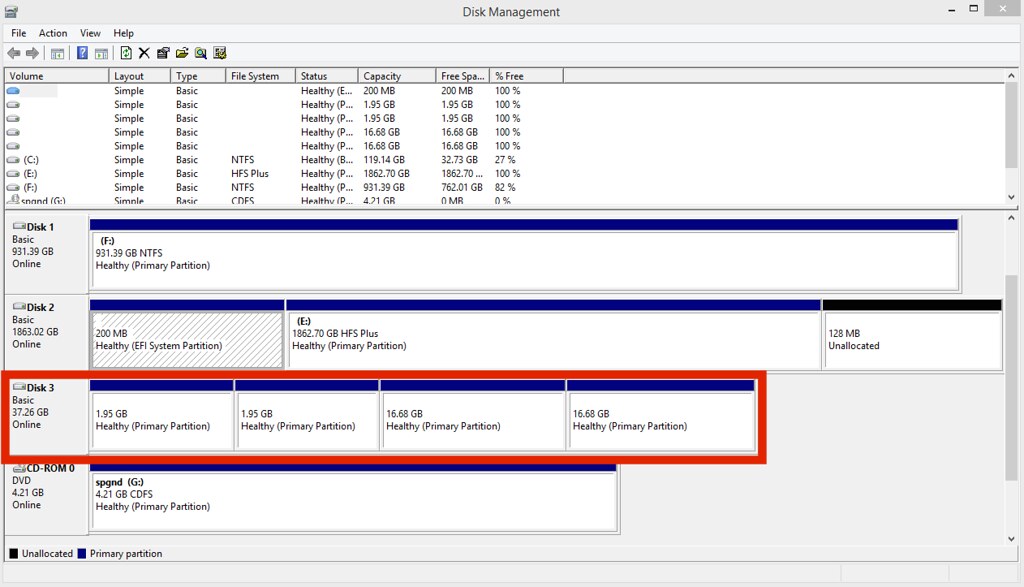Toggle the Show/Hide Console Tree toolbar icon
Image resolution: width=1024 pixels, height=587 pixels.
click(57, 54)
